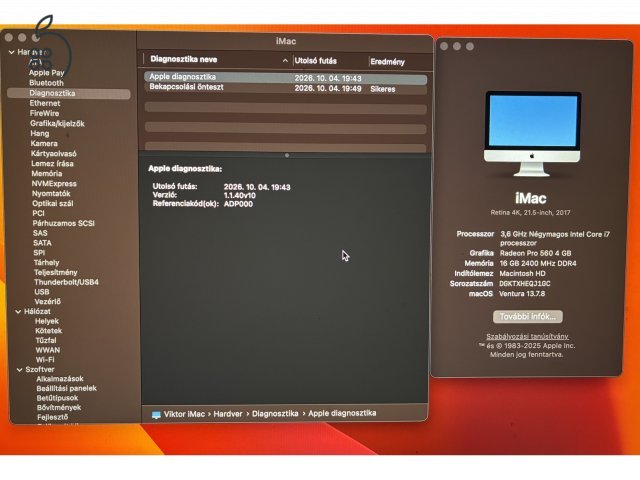
Task: Select Bluetooth in the sidebar
Action: pyautogui.click(x=46, y=83)
